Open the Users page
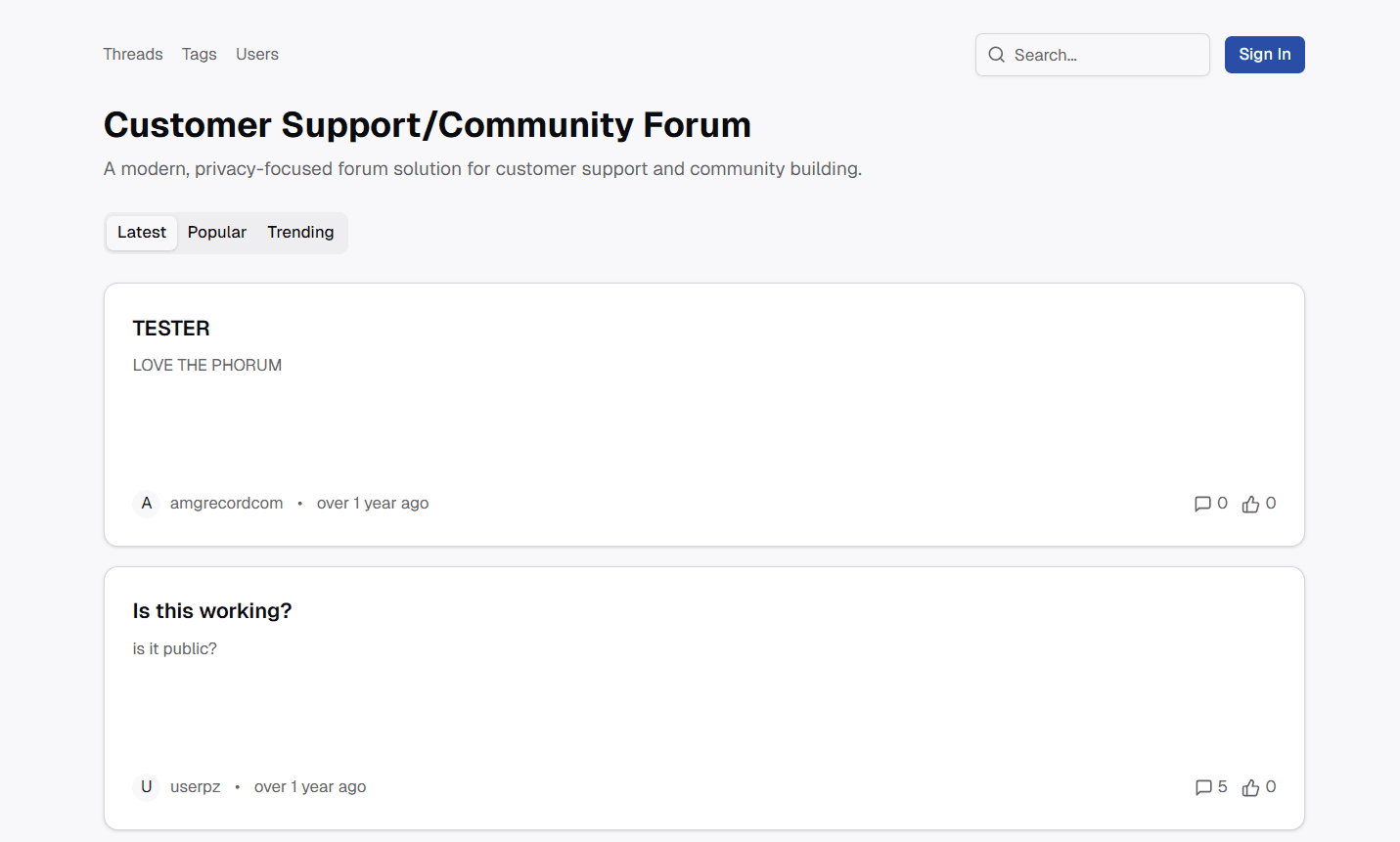 point(256,54)
